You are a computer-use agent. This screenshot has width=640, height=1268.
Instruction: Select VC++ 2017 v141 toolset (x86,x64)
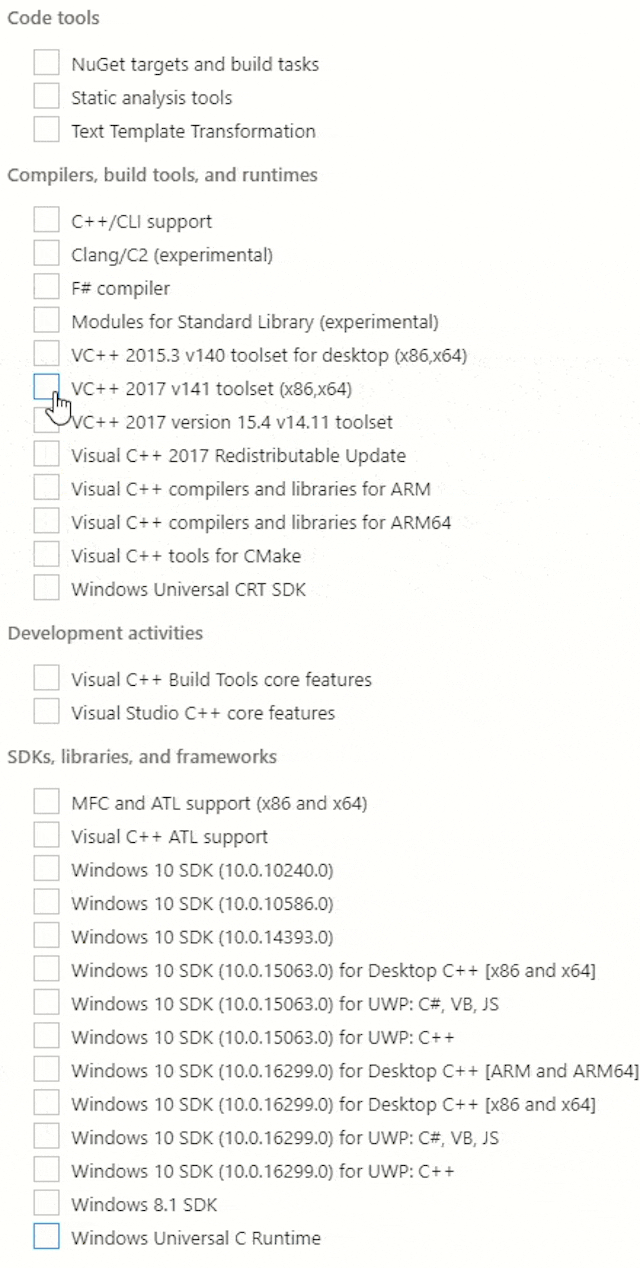pos(45,388)
